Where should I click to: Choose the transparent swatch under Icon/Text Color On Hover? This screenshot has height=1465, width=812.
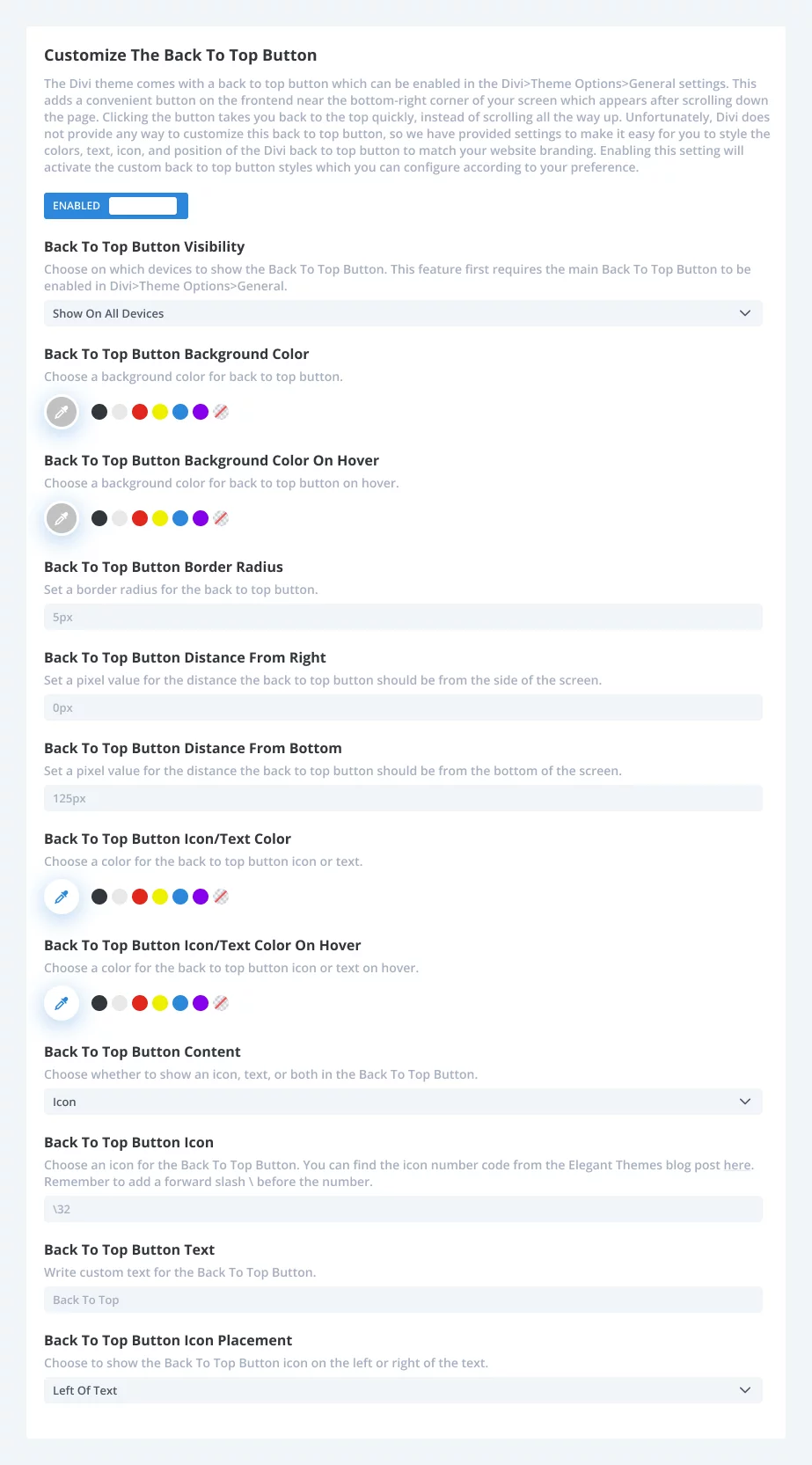tap(221, 1003)
